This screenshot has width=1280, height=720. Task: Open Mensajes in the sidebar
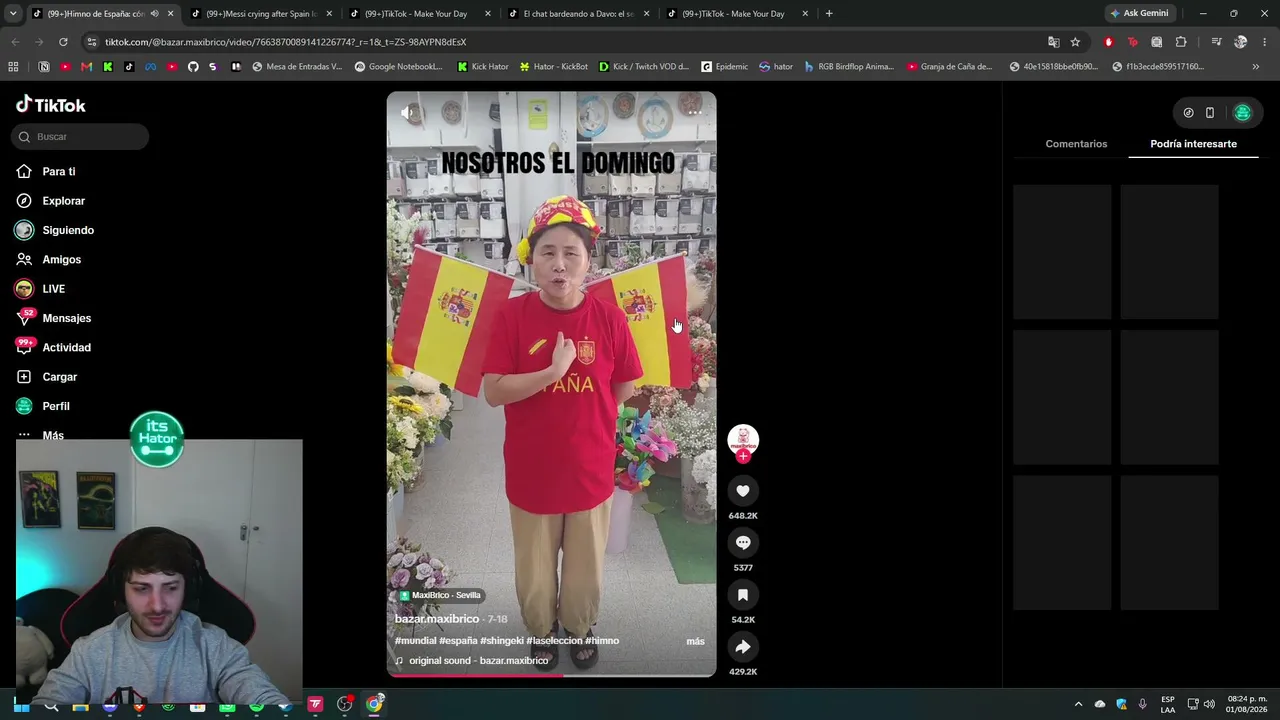click(66, 318)
